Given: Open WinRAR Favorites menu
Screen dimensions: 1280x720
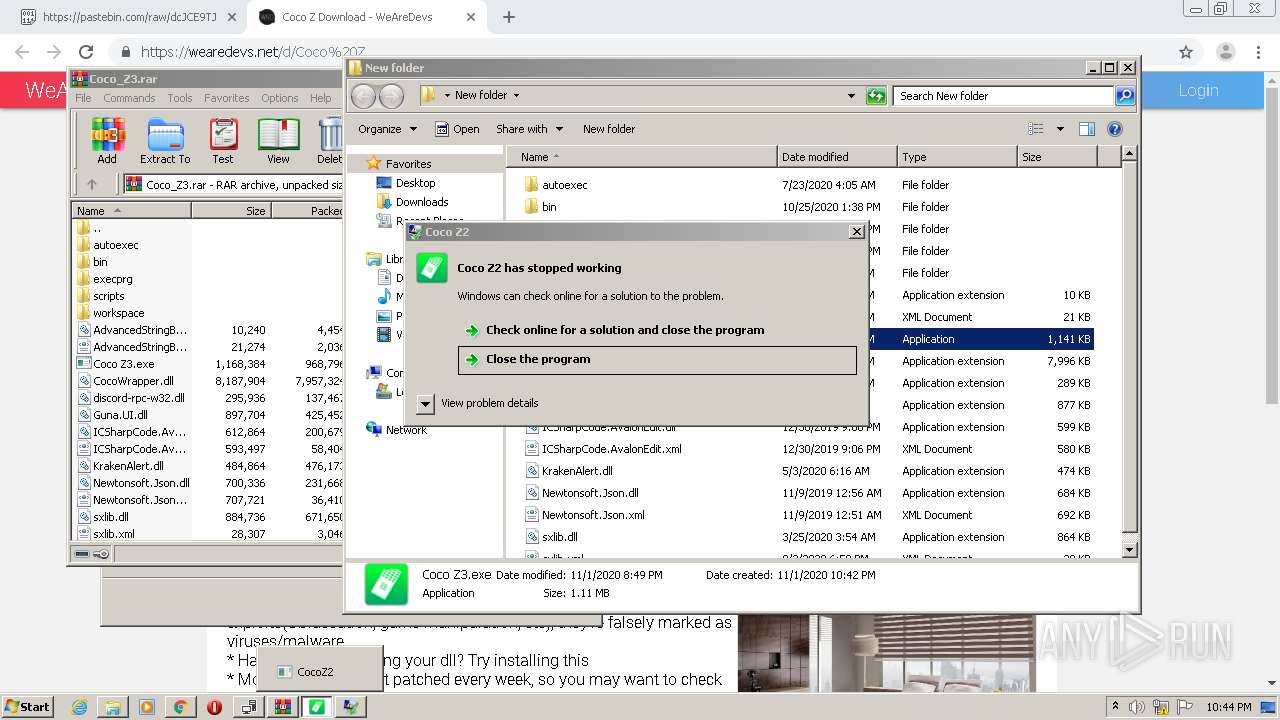Looking at the screenshot, I should (227, 98).
